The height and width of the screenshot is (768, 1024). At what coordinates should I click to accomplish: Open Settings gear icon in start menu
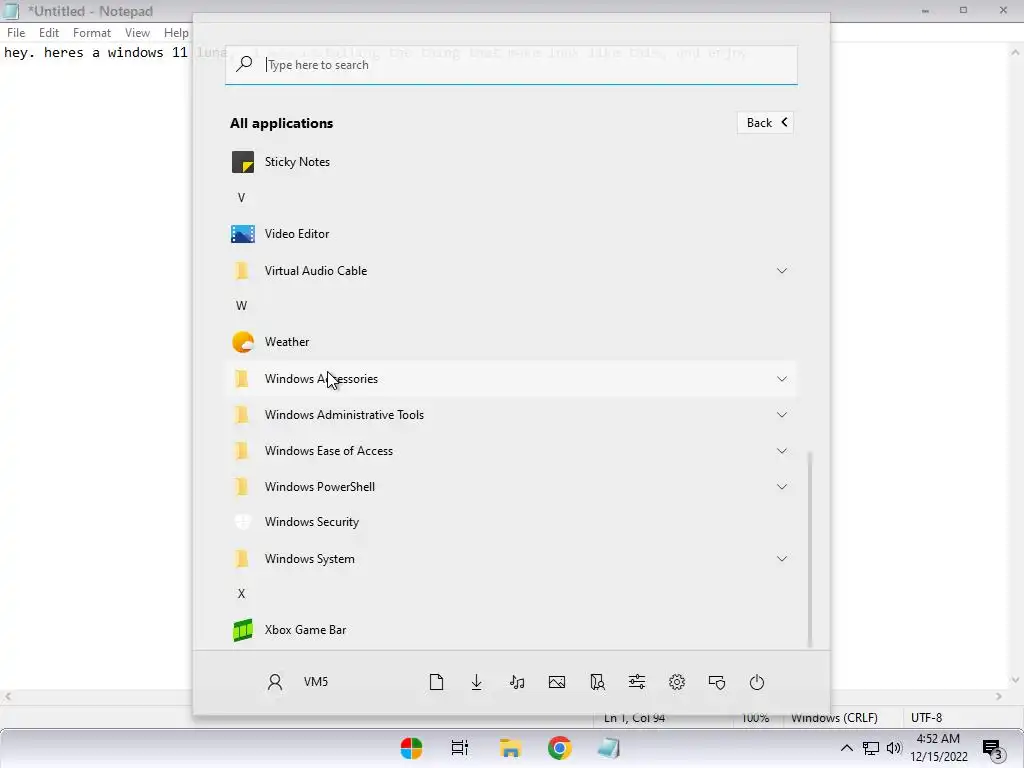677,682
